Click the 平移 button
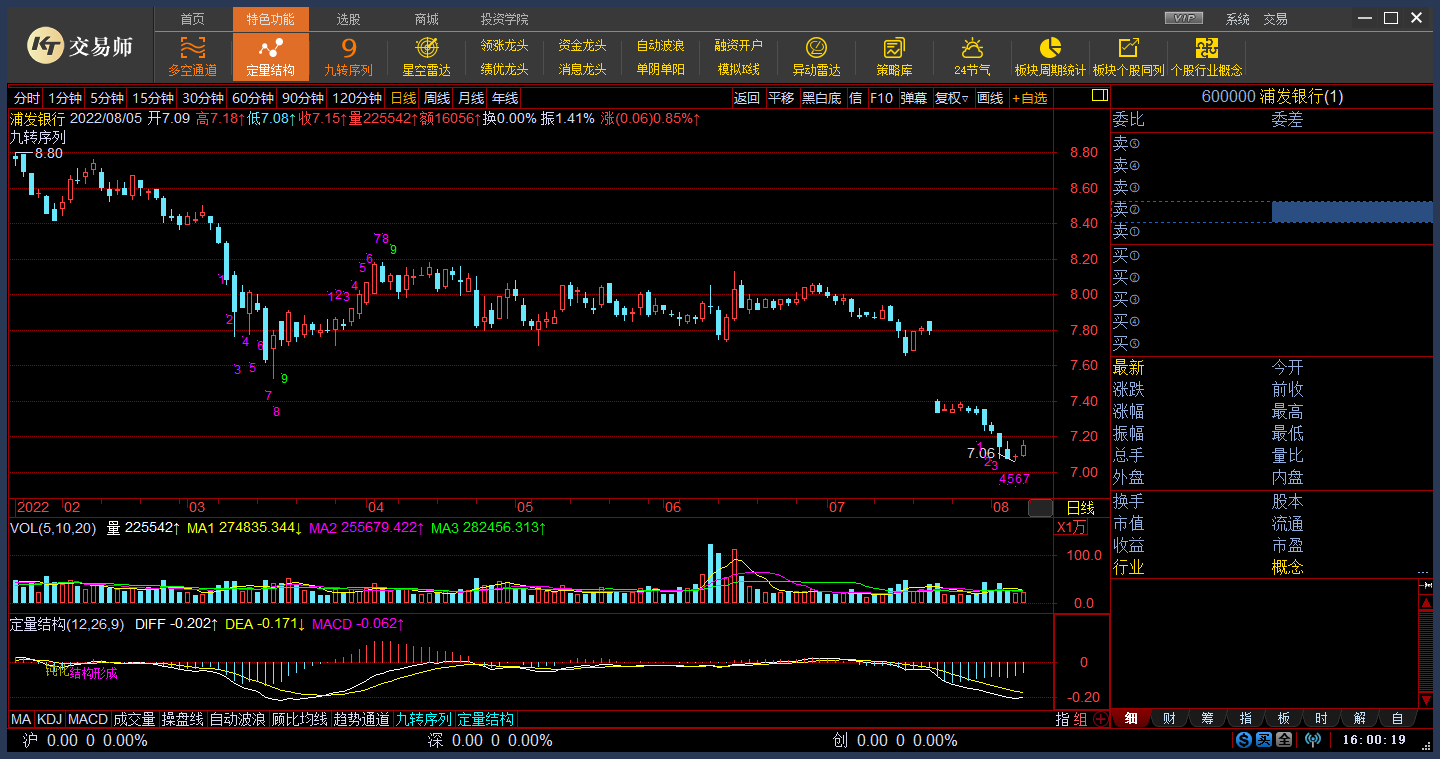The height and width of the screenshot is (759, 1440). pyautogui.click(x=781, y=97)
